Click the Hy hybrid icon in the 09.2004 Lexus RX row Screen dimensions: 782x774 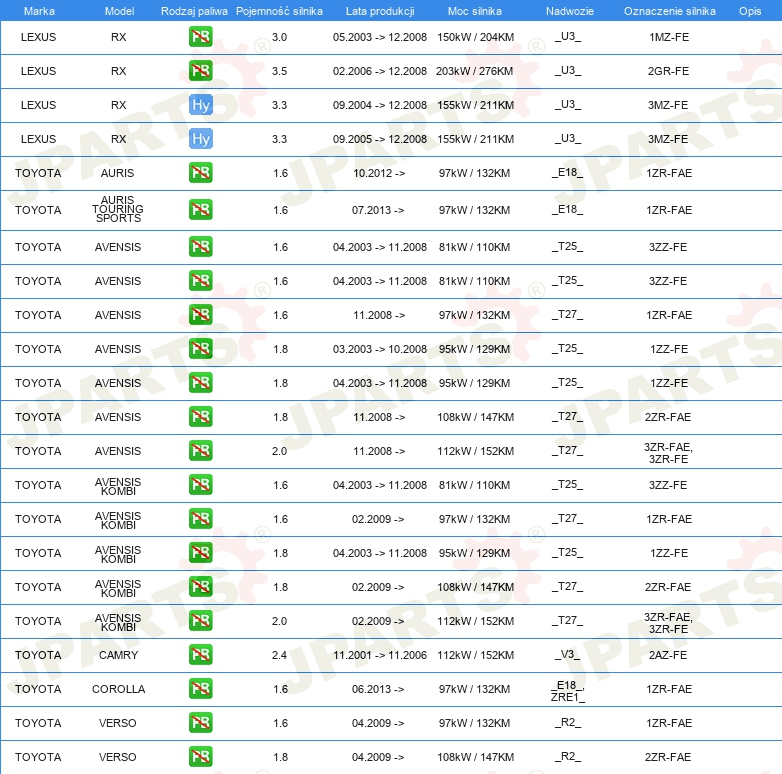tap(201, 105)
